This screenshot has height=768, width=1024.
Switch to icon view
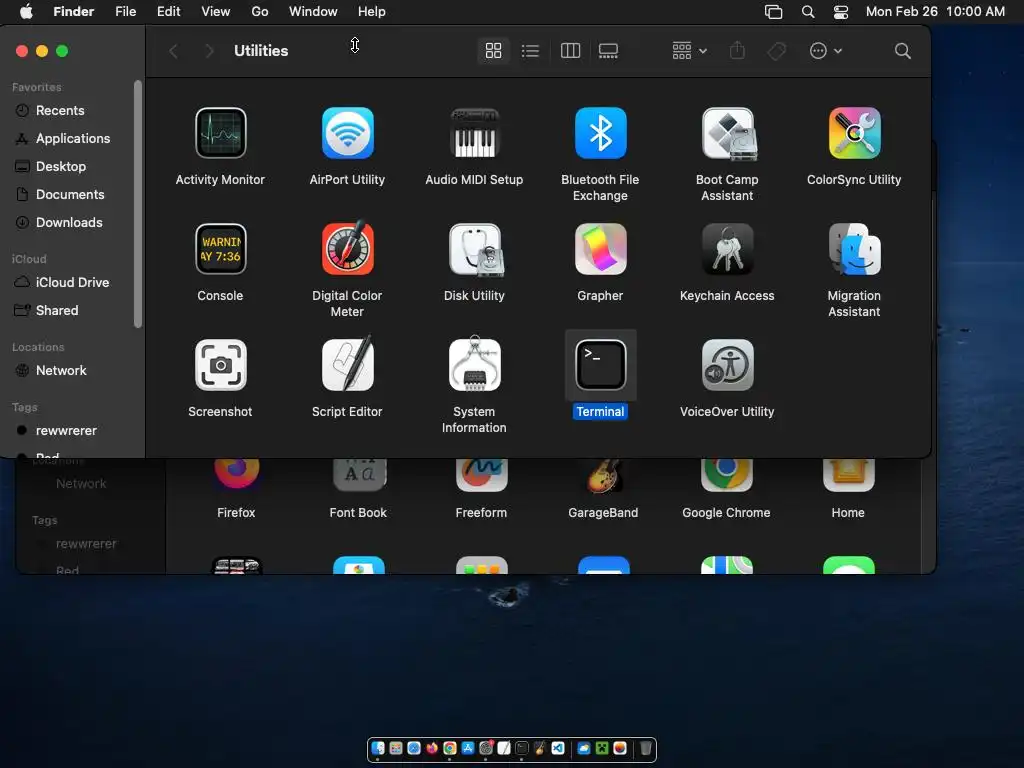[x=494, y=50]
